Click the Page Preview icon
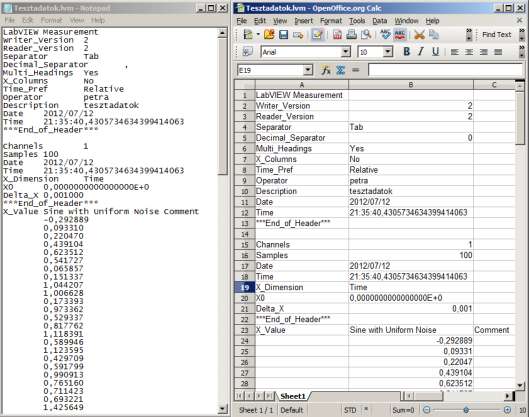 click(x=366, y=34)
